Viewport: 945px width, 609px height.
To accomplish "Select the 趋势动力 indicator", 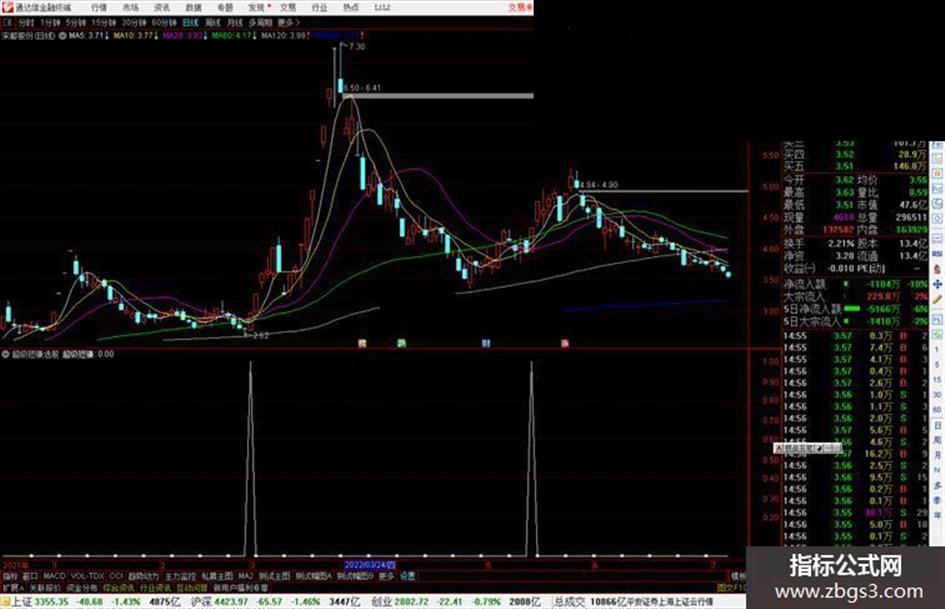I will tap(143, 576).
